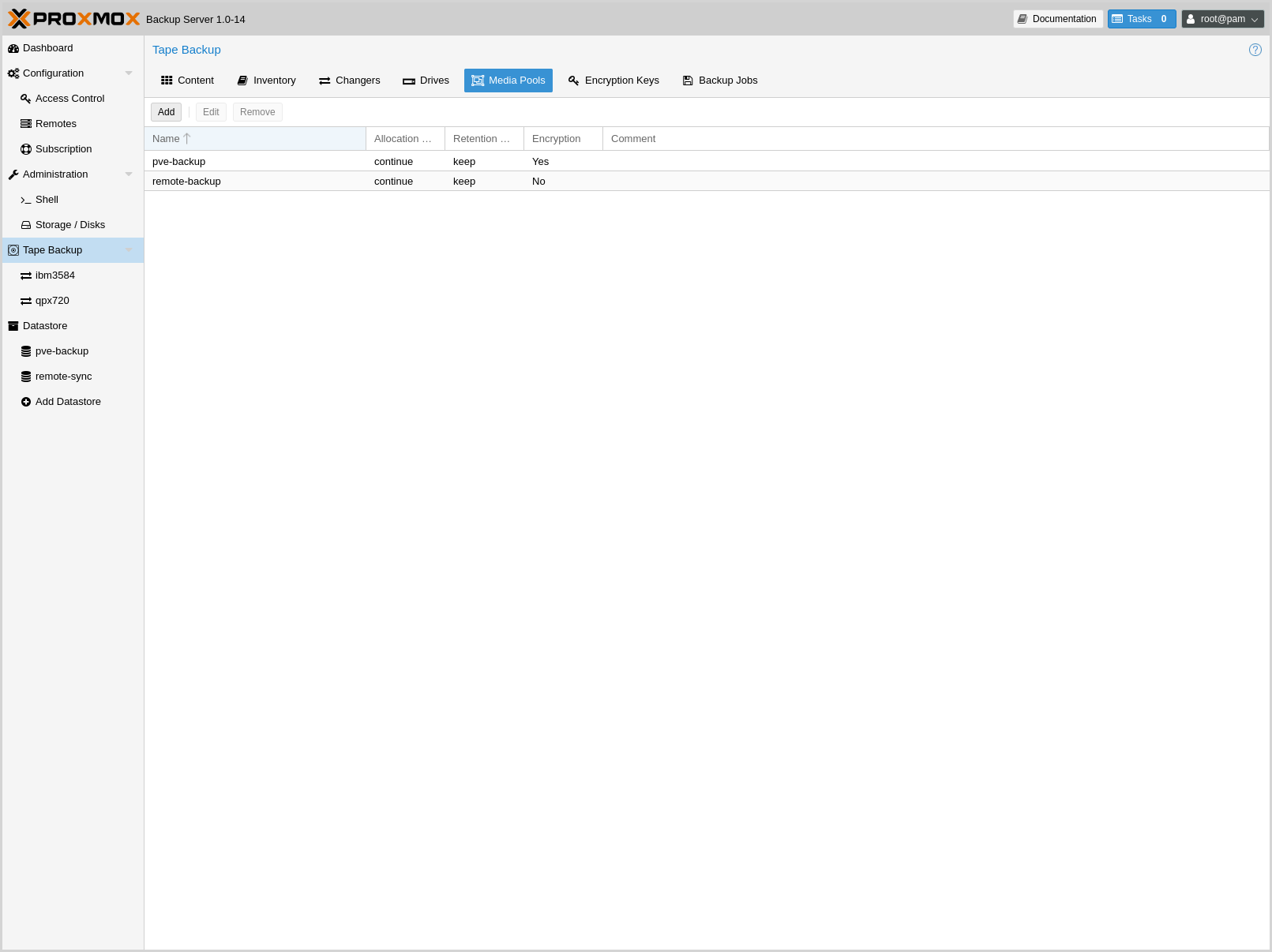
Task: Select the ibm3584 tape changer
Action: [54, 275]
